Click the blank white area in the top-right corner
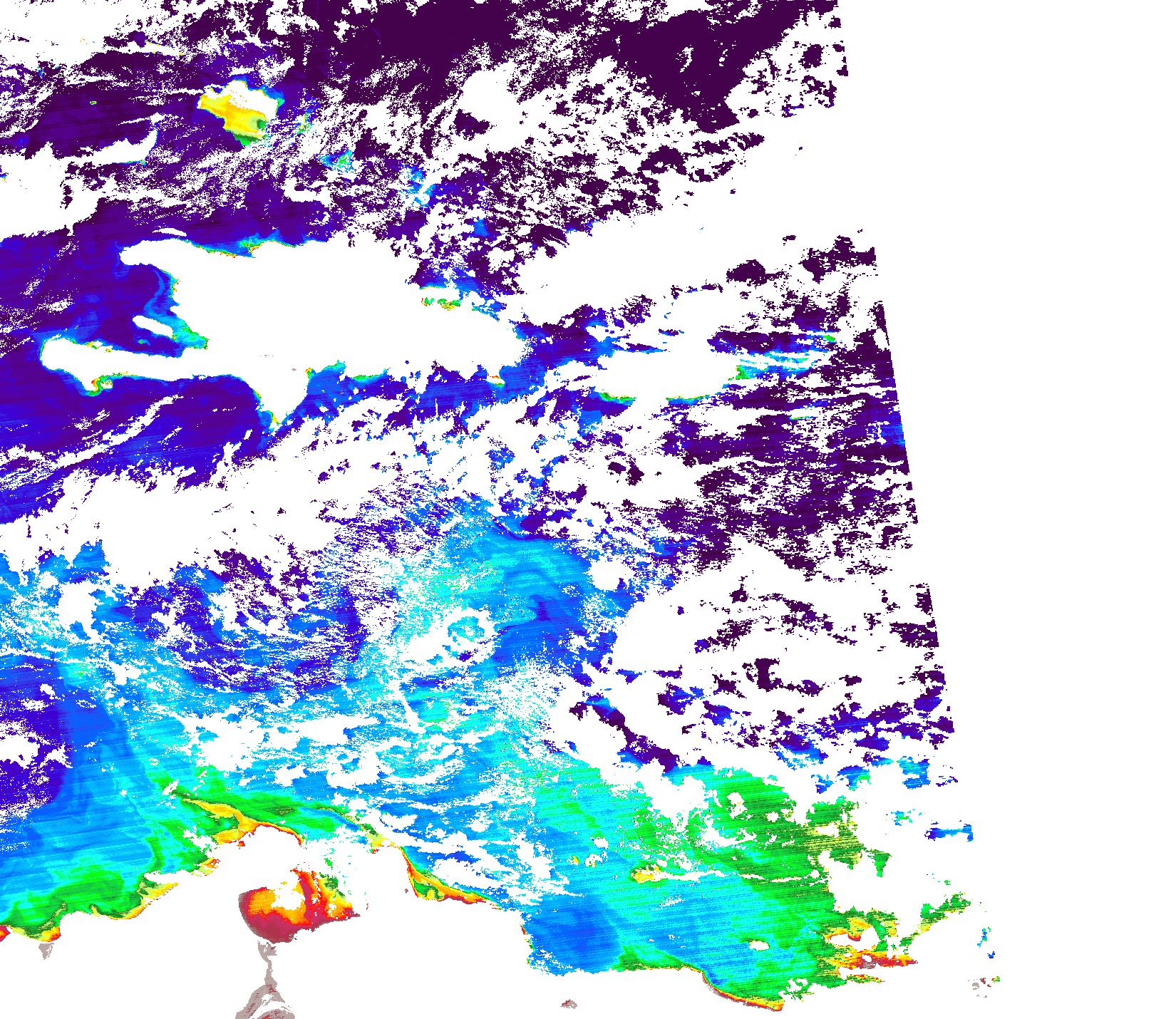The width and height of the screenshot is (1176, 1019). coord(1033,107)
